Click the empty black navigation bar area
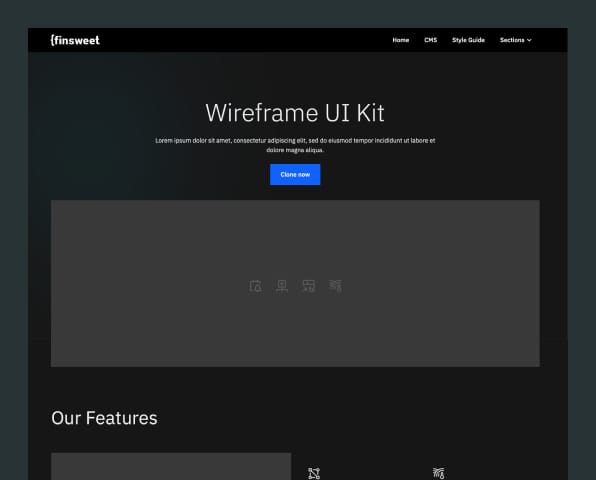The width and height of the screenshot is (596, 480). tap(243, 40)
